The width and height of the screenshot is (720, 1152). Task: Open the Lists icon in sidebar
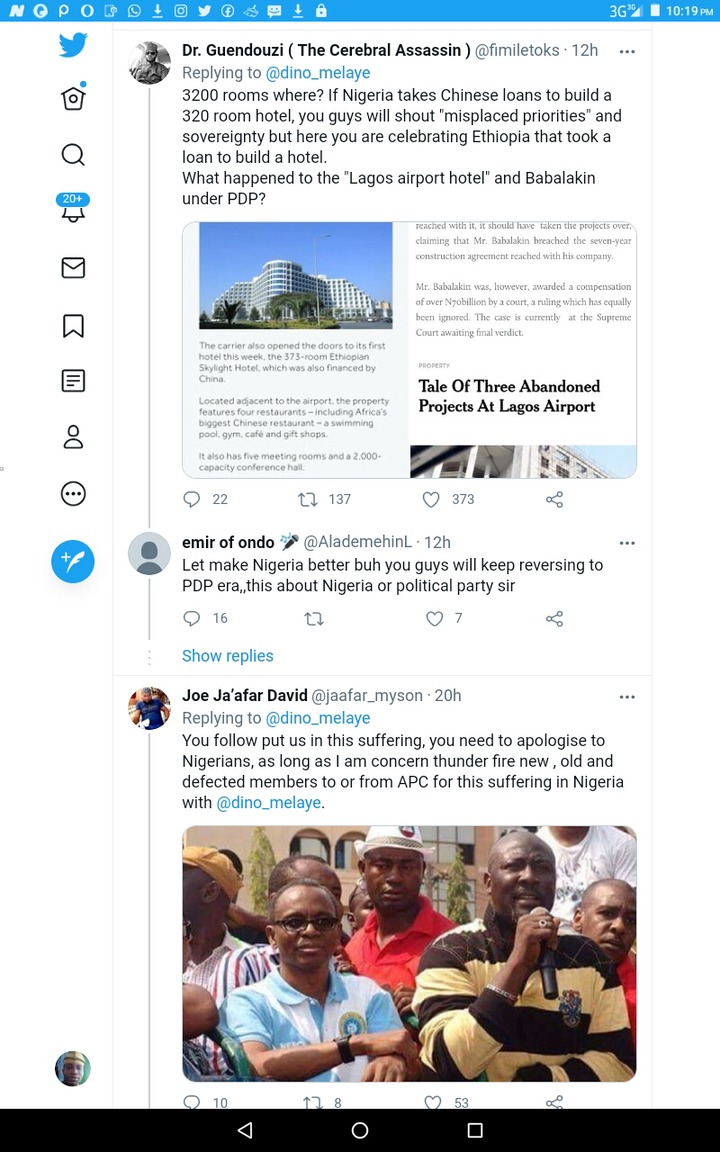(x=73, y=381)
